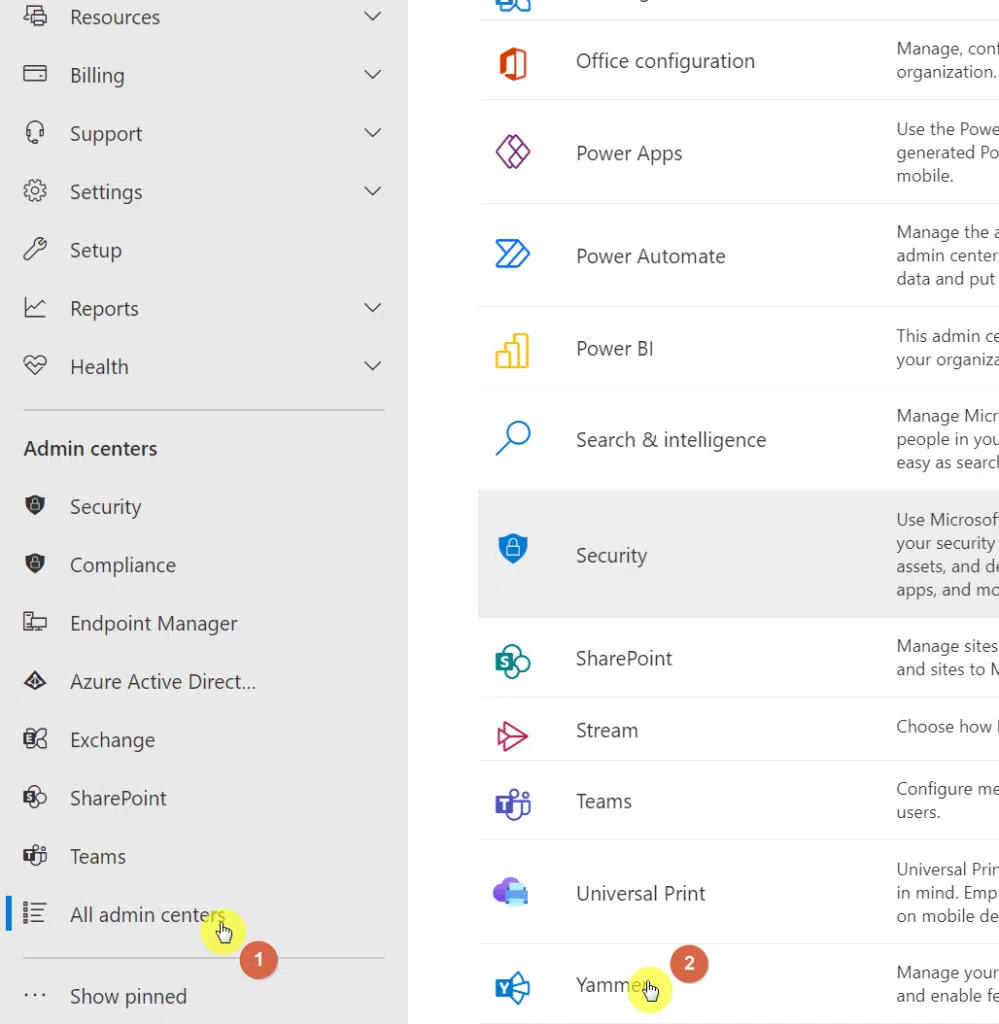Viewport: 999px width, 1024px height.
Task: Click the Setup wrench icon
Action: click(35, 249)
